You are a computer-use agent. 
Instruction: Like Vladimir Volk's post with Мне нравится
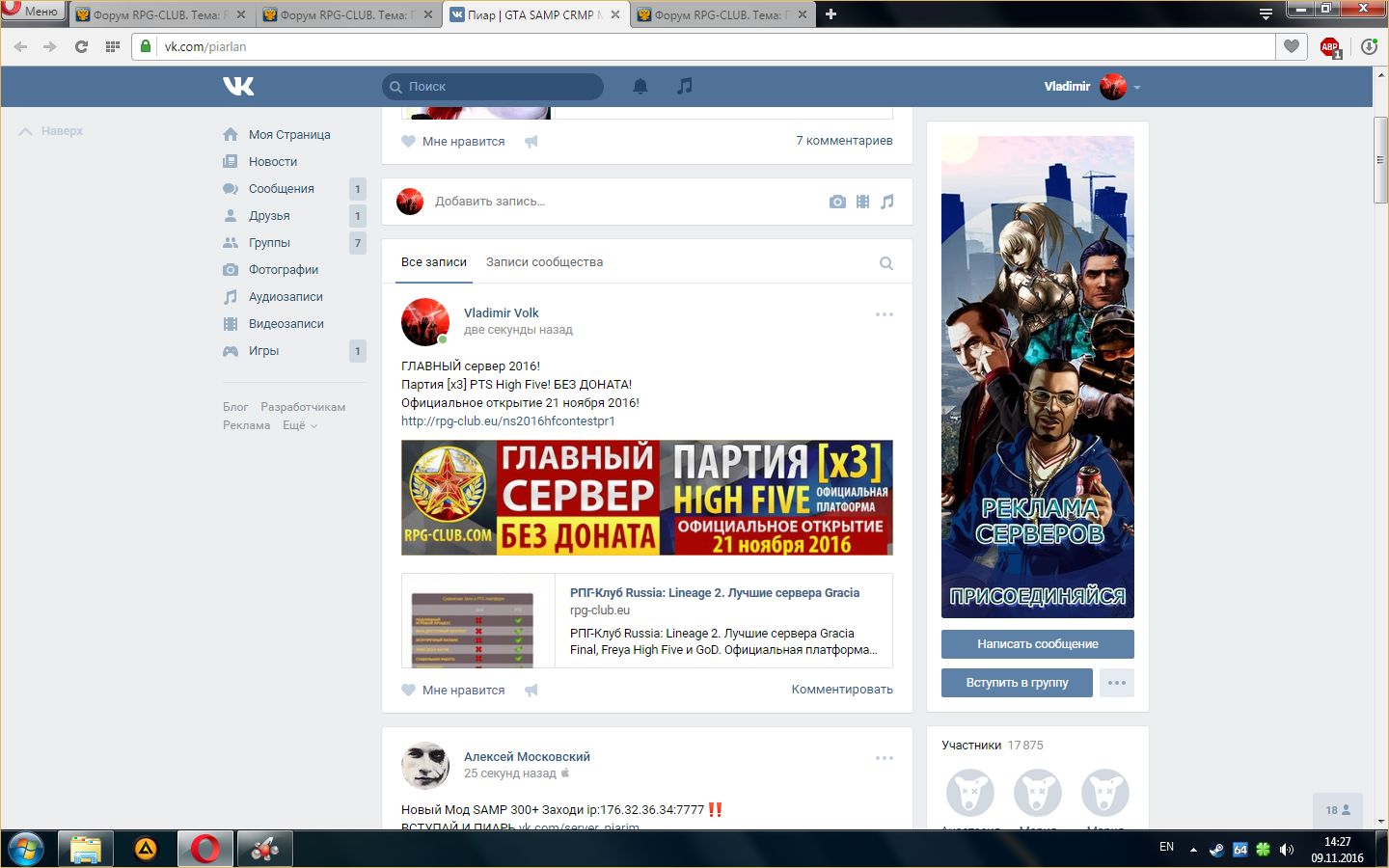click(x=453, y=691)
